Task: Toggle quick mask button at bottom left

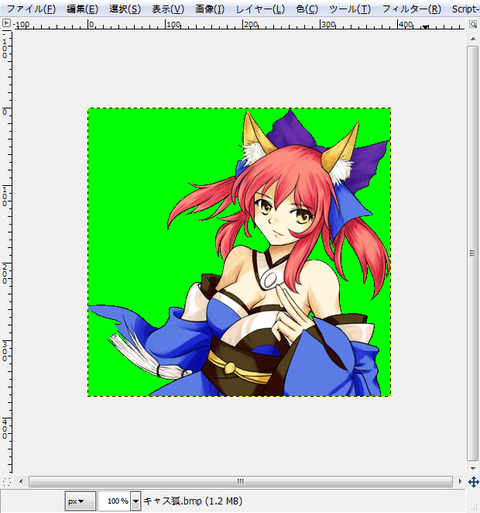Action: [x=6, y=481]
